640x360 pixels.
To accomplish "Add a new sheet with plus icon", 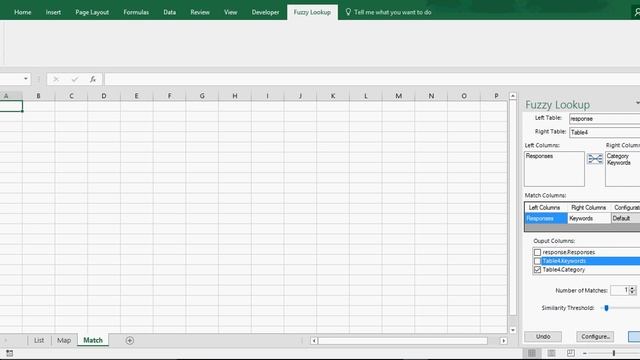I will point(130,340).
